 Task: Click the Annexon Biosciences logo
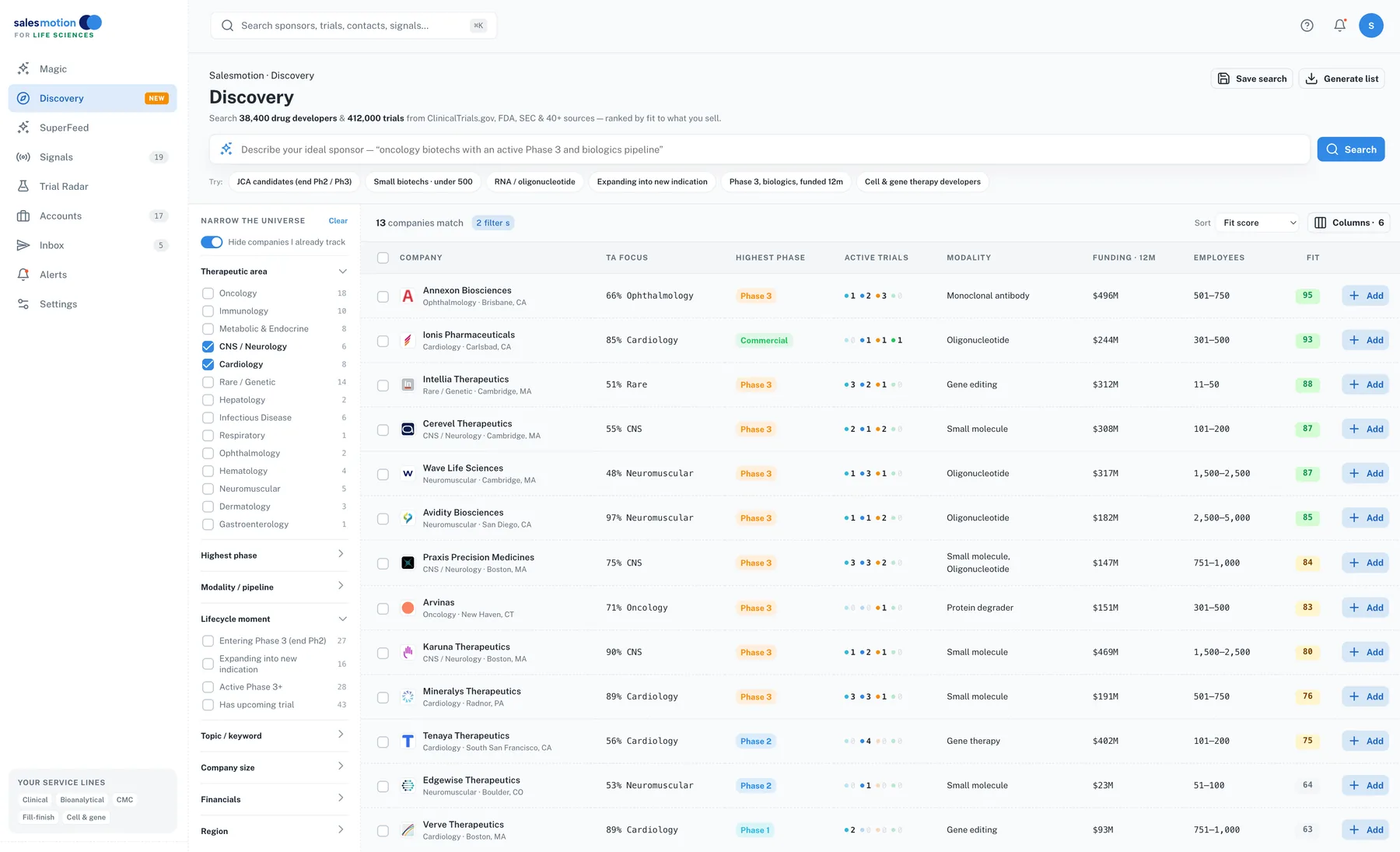click(408, 296)
